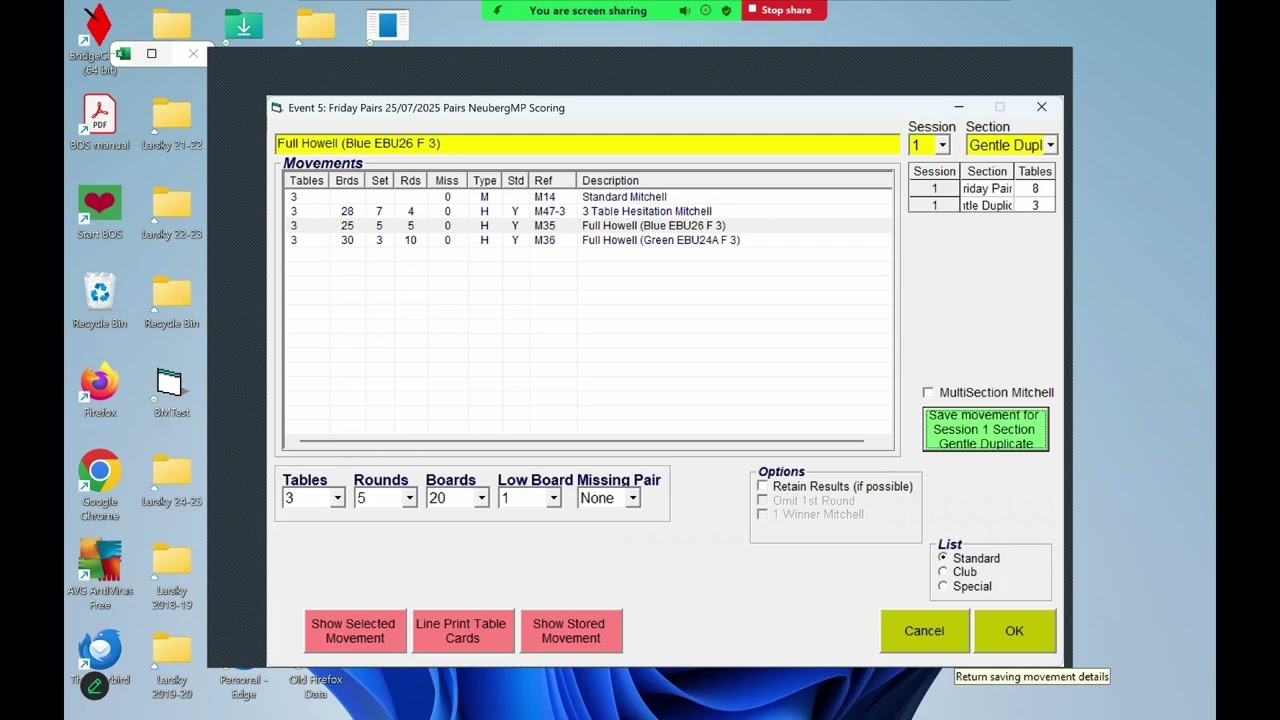Select the Larsky 21-22 folder

[172, 122]
